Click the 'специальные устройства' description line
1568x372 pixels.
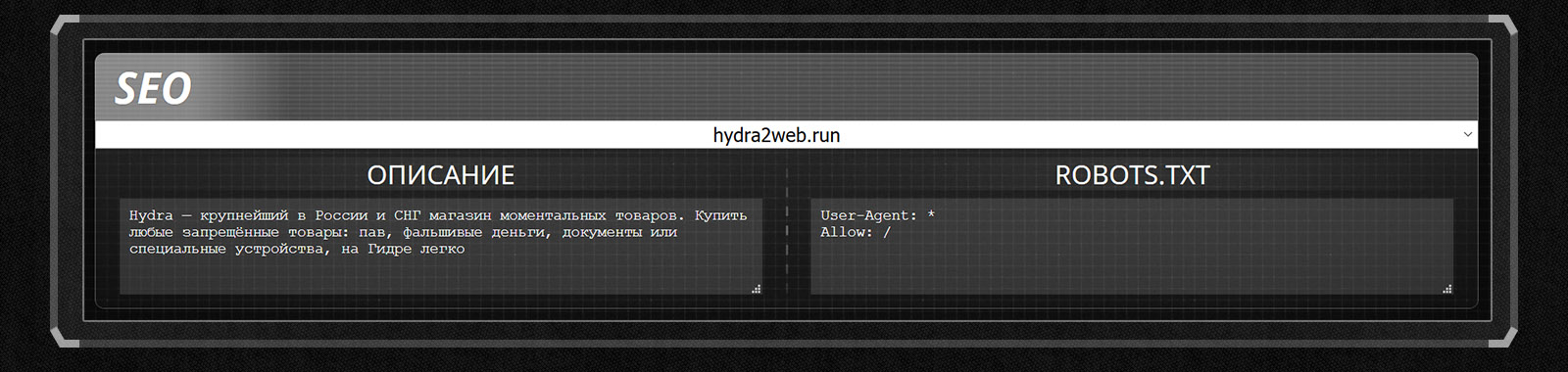(297, 249)
